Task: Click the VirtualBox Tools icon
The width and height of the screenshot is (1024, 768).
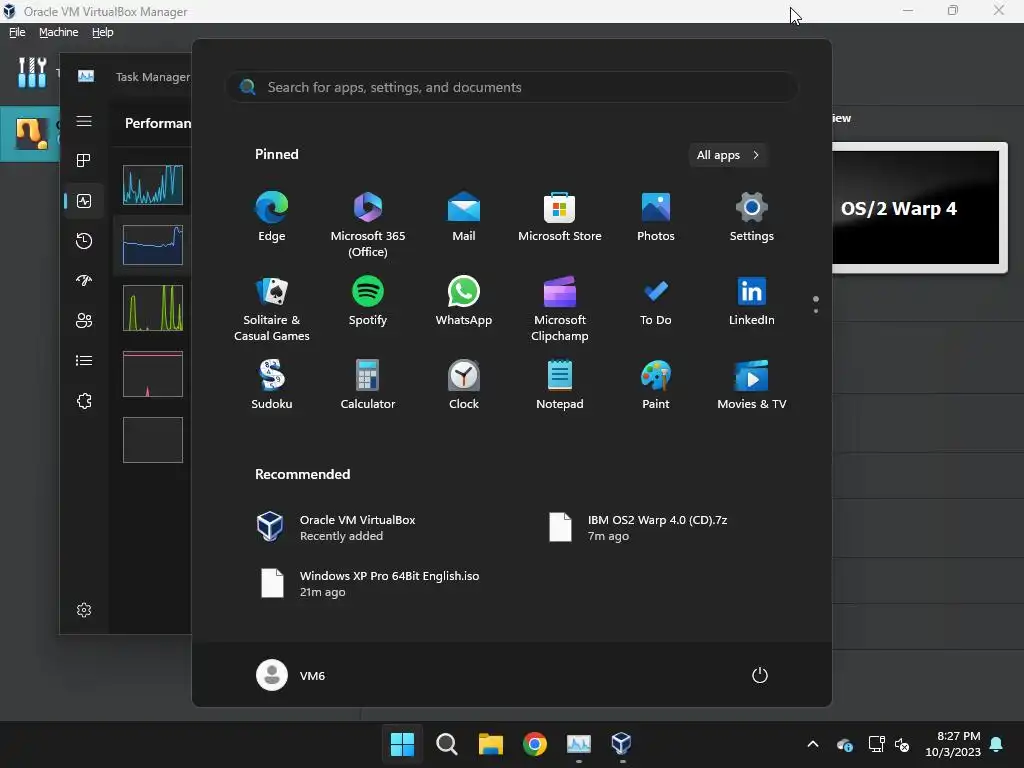Action: coord(32,72)
